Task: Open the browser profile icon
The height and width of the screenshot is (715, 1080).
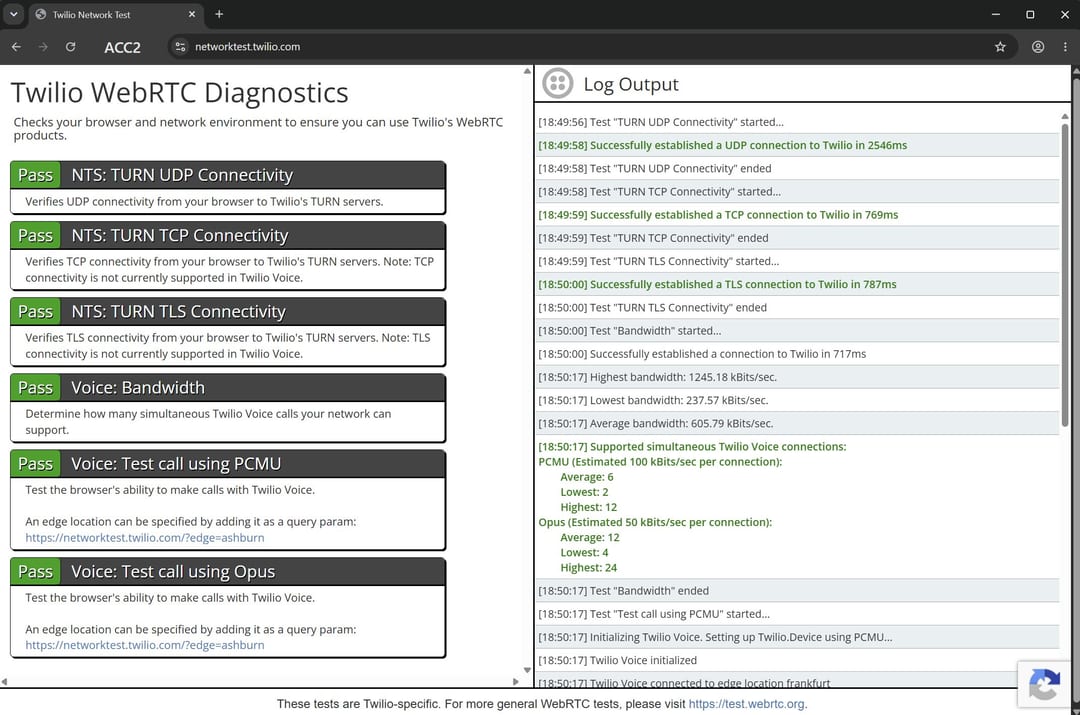Action: [x=1038, y=47]
